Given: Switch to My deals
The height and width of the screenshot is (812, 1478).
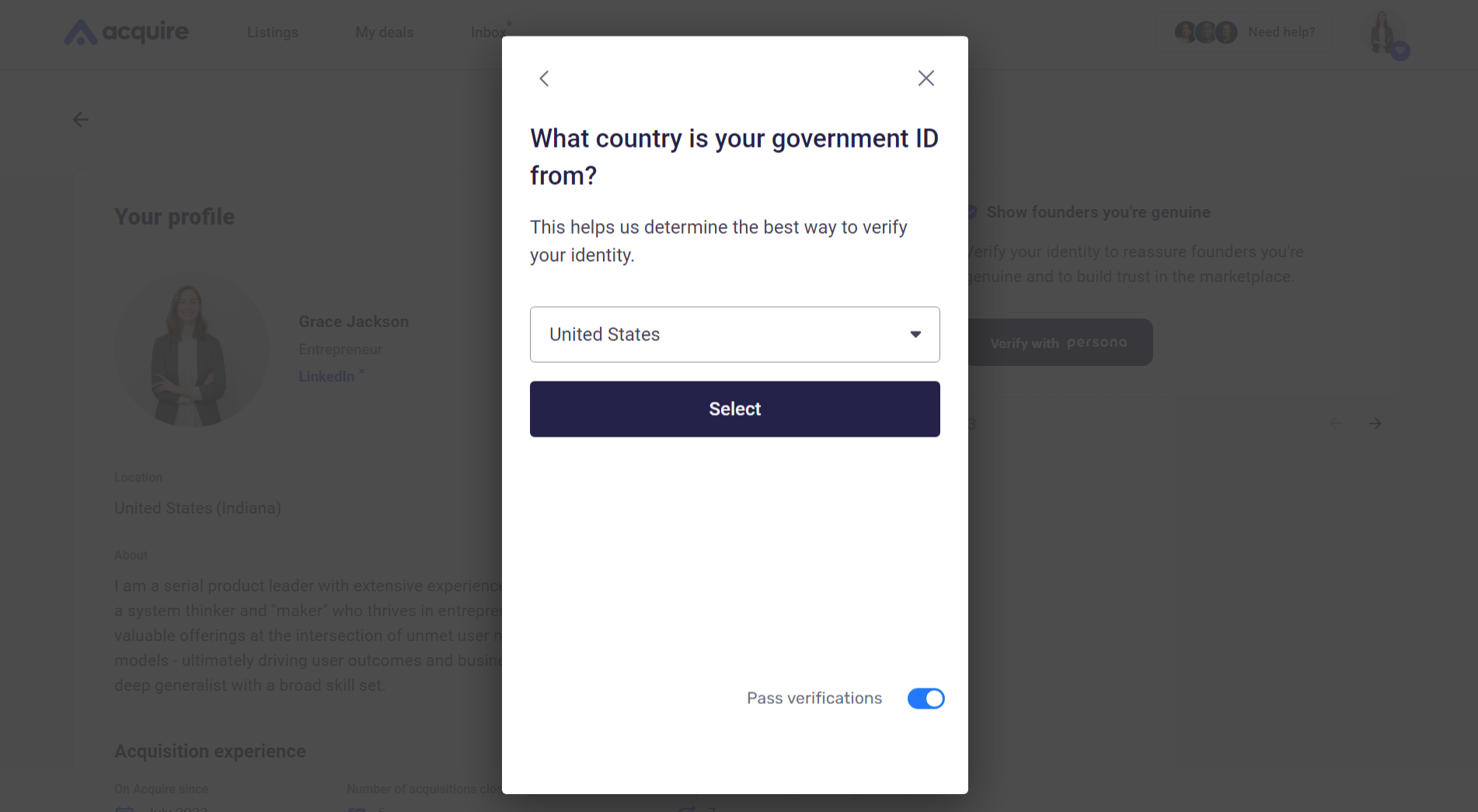Looking at the screenshot, I should pos(384,32).
